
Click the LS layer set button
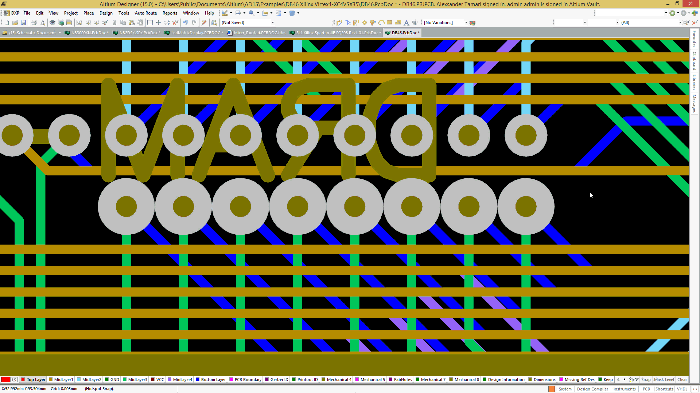tap(14, 380)
